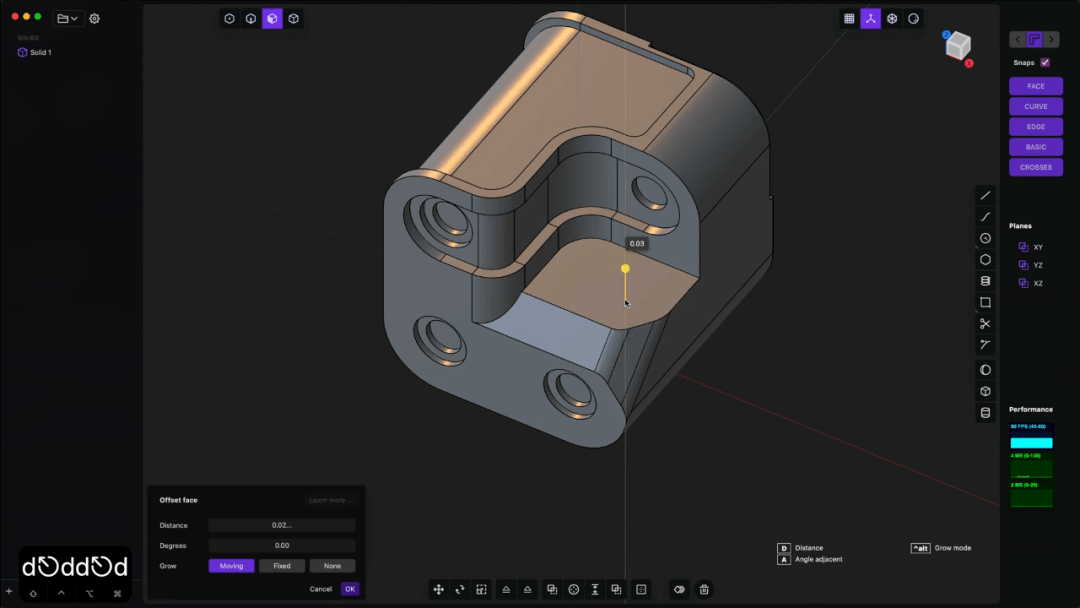
Task: Go to previous snap panel chevron
Action: 1018,40
